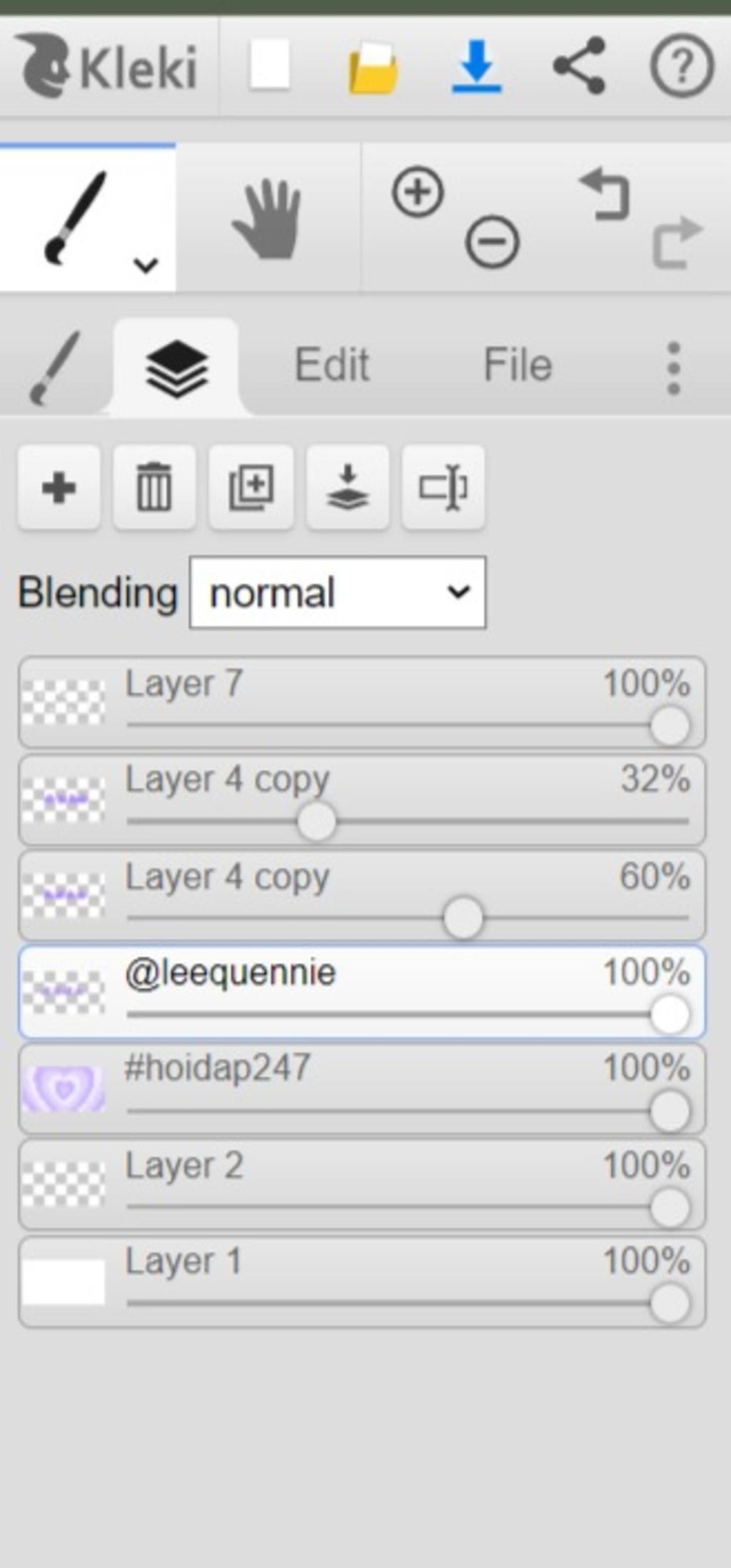731x1568 pixels.
Task: Click the rename layer icon
Action: [x=443, y=488]
